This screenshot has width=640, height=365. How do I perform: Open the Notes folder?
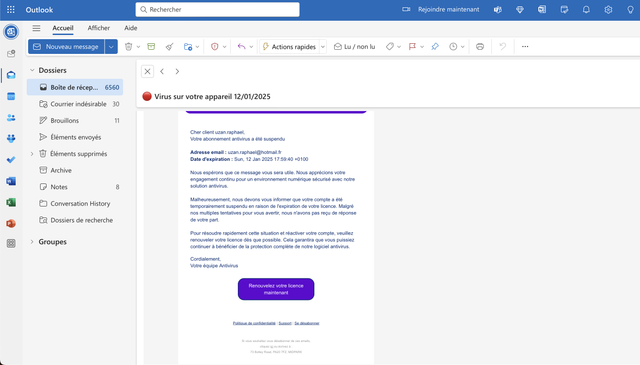click(x=75, y=187)
